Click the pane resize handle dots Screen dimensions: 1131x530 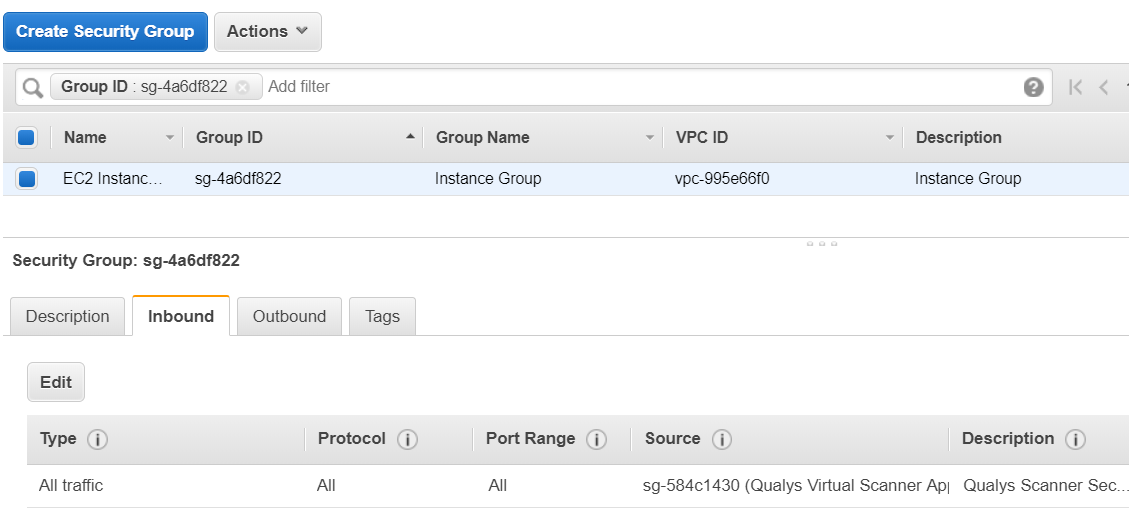pyautogui.click(x=822, y=244)
